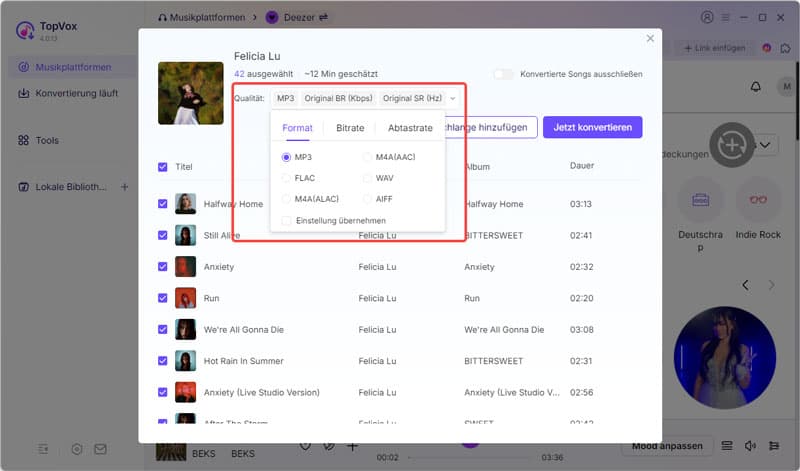Click Link einfügen button
This screenshot has width=800, height=471.
715,48
